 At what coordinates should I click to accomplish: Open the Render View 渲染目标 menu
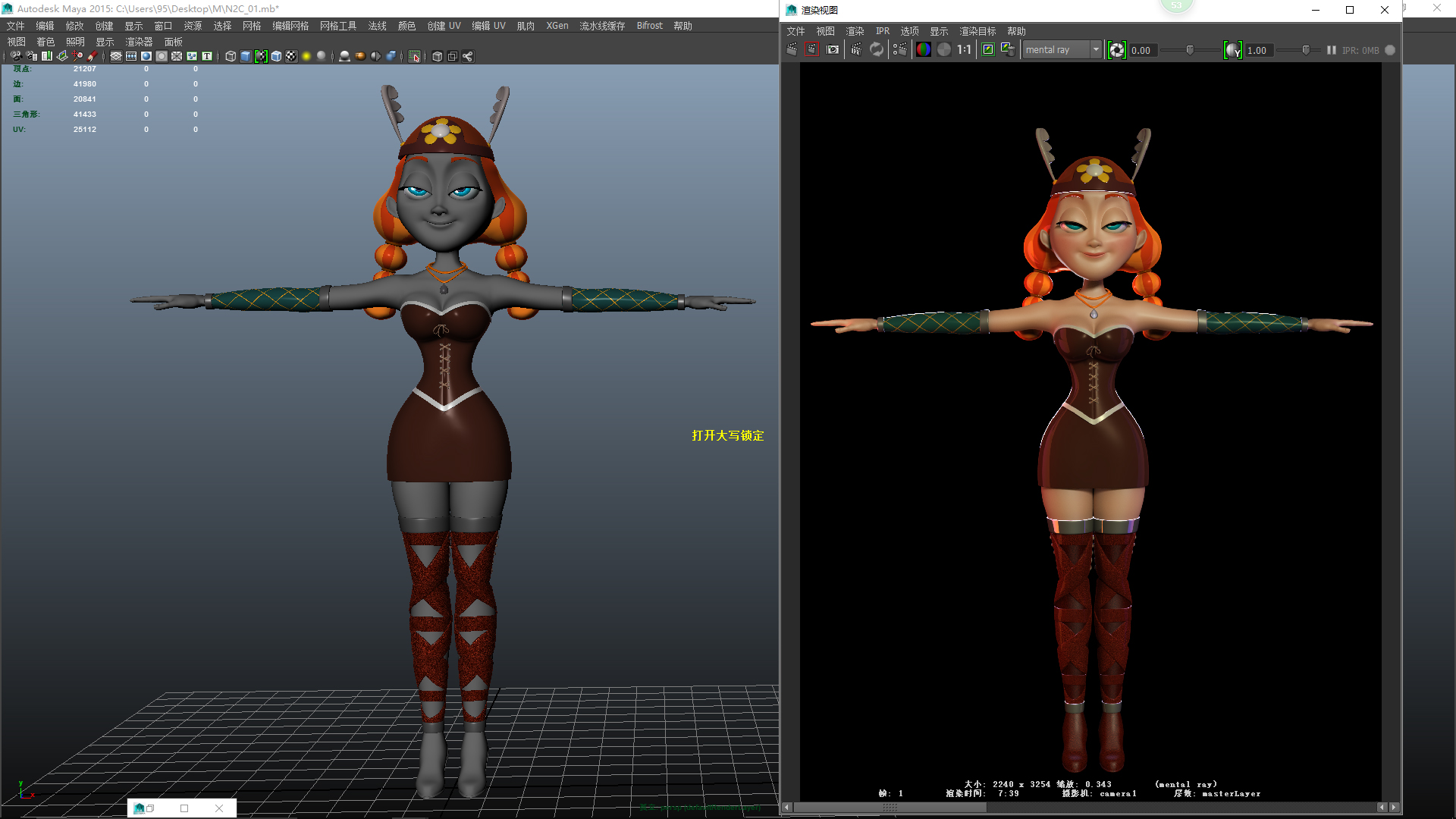(x=977, y=31)
